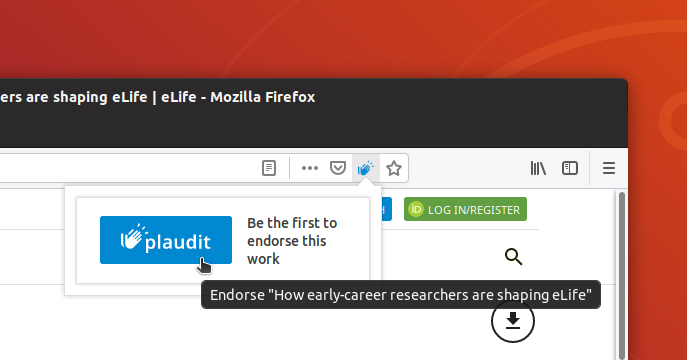
Task: Toggle Reader View in address bar
Action: 269,168
